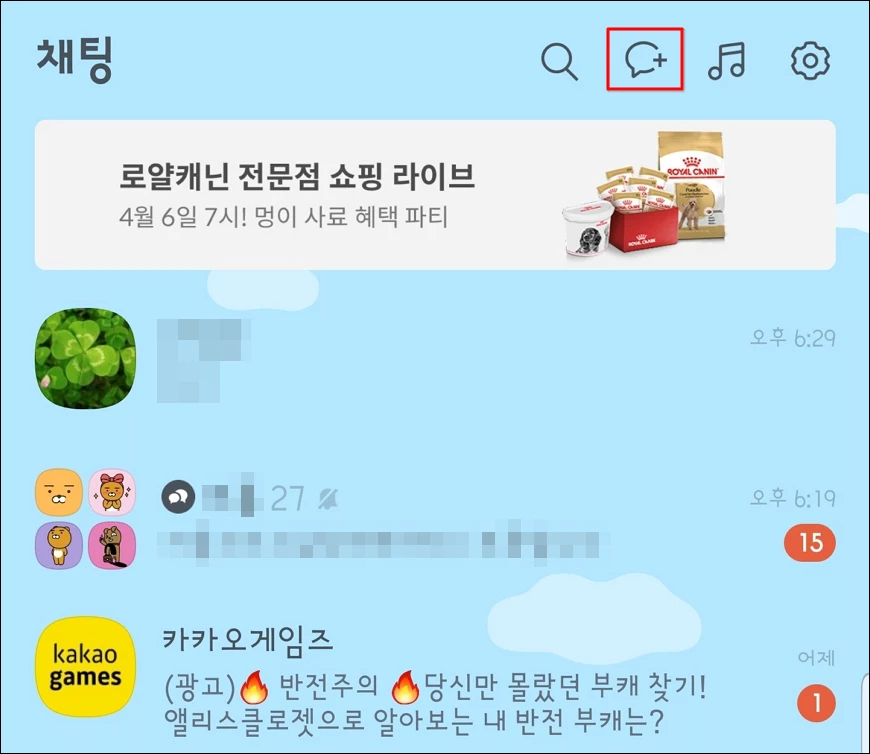This screenshot has height=754, width=870.
Task: Tap the 채팅 heading
Action: tap(75, 59)
